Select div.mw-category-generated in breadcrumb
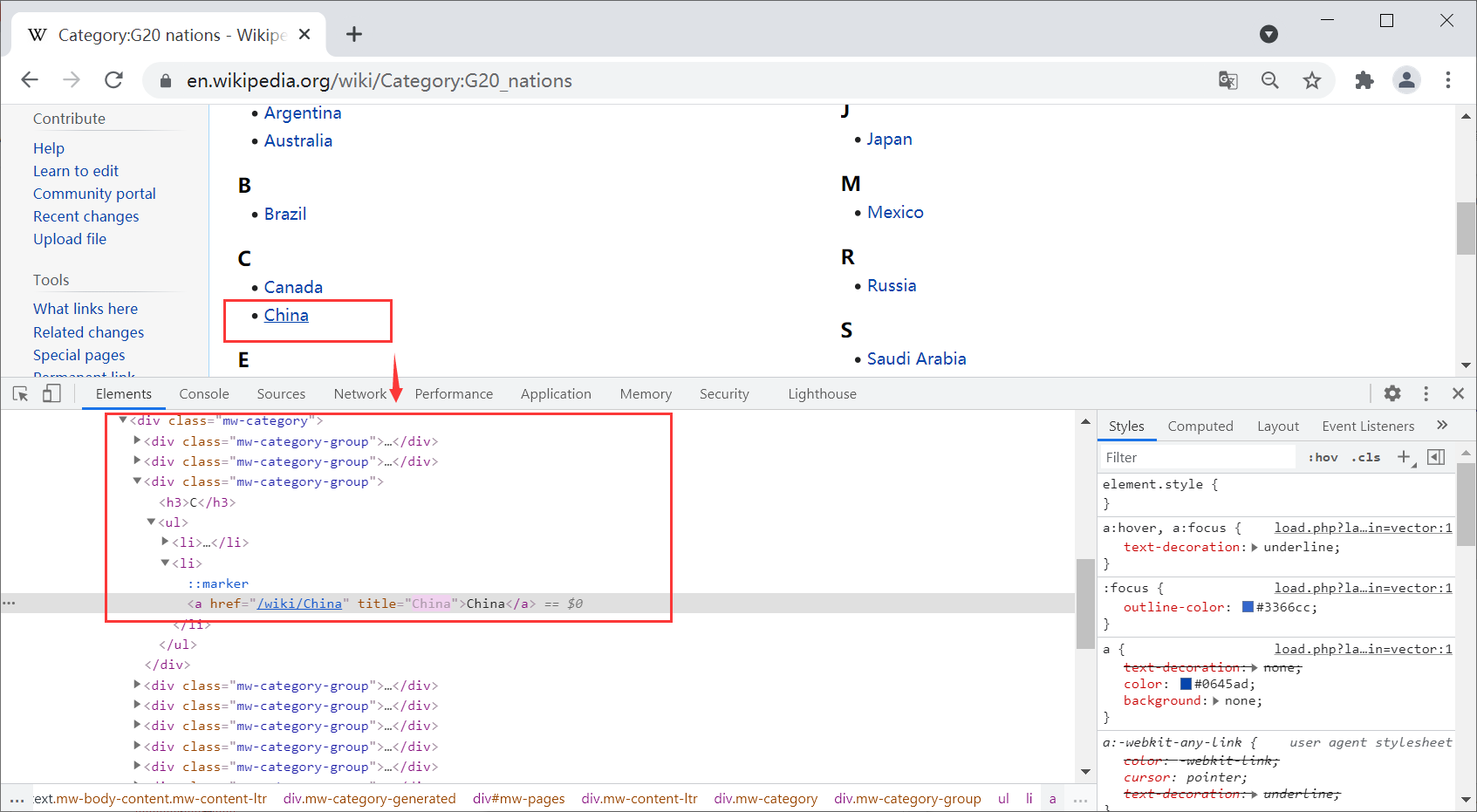 (x=369, y=798)
